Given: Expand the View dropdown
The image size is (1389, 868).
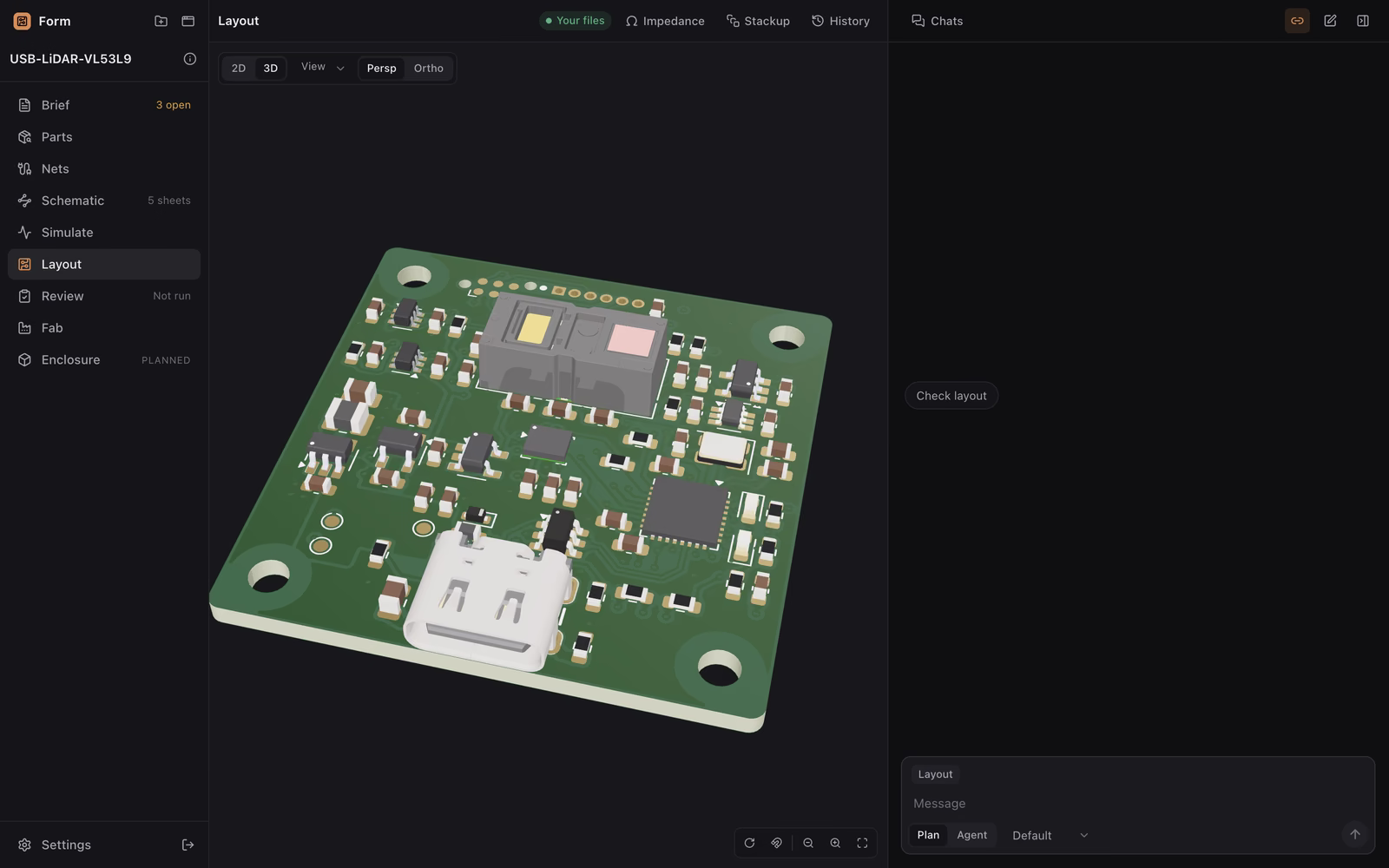Looking at the screenshot, I should click(x=322, y=68).
